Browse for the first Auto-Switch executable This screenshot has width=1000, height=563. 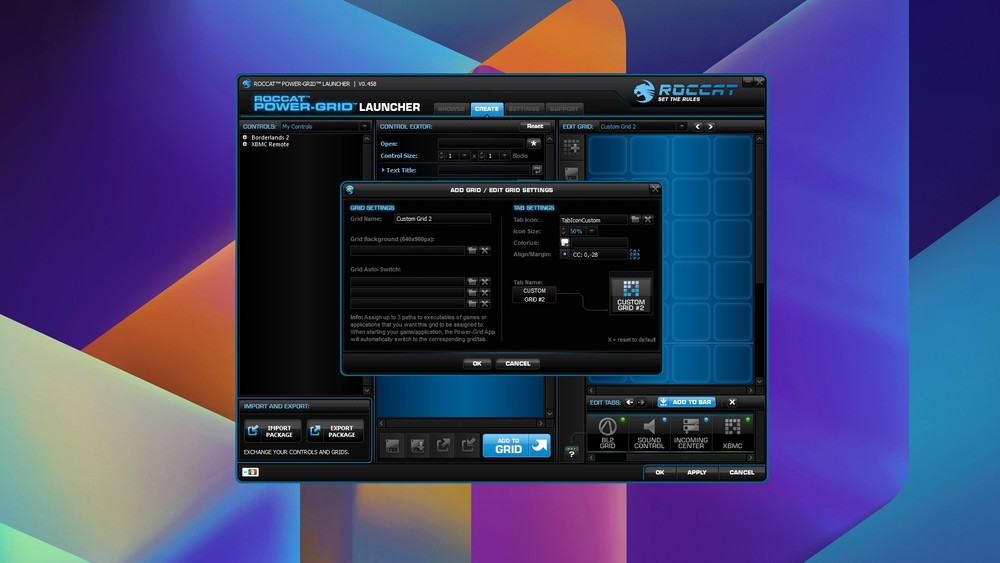click(472, 282)
